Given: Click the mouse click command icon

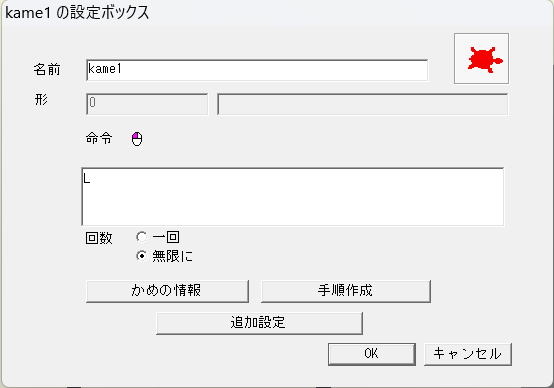Looking at the screenshot, I should tap(137, 139).
